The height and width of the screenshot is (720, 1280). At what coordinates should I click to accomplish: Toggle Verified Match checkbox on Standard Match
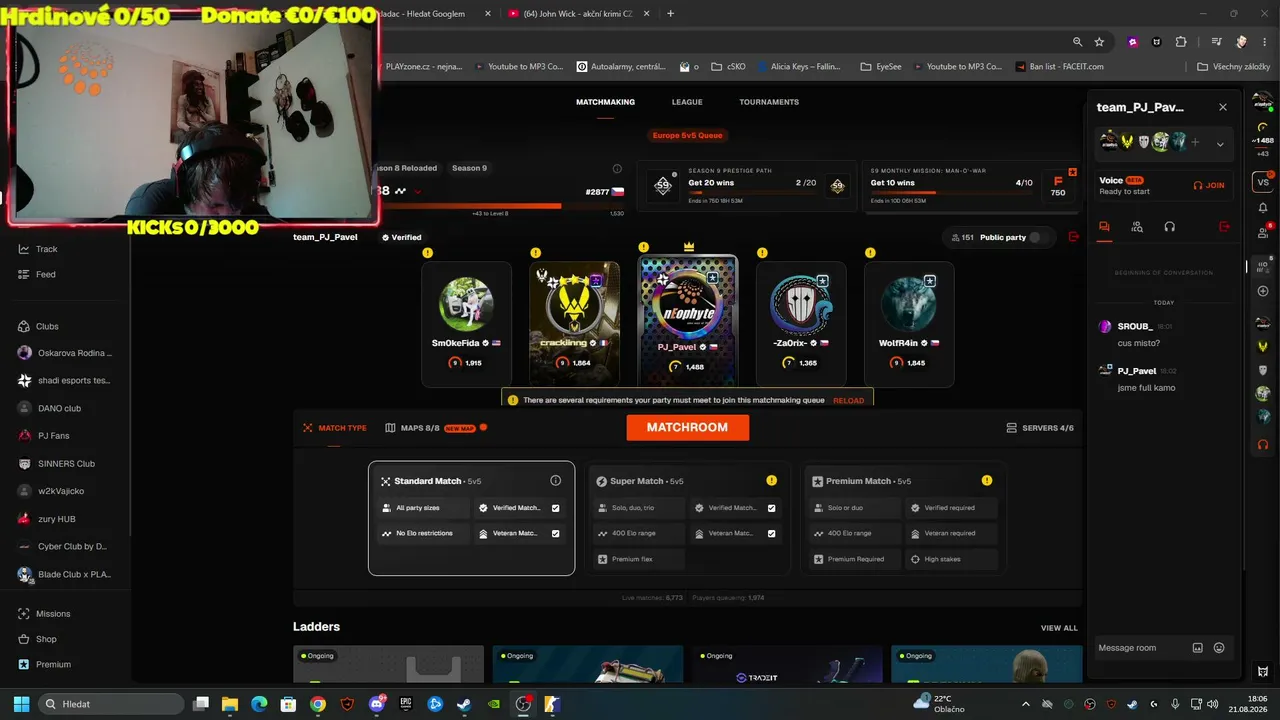tap(556, 508)
